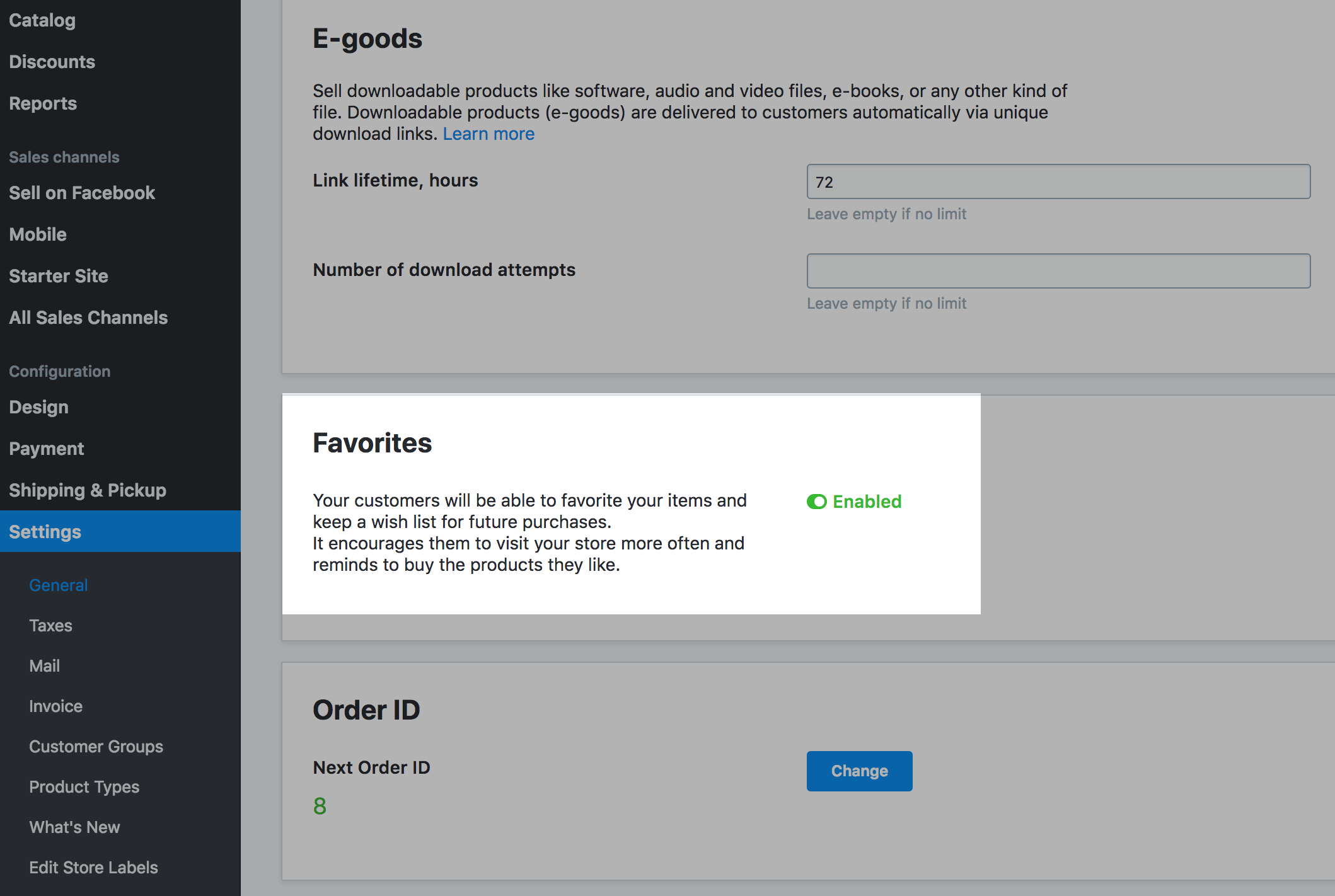Viewport: 1335px width, 896px height.
Task: Go to Sell on Facebook
Action: [x=82, y=193]
